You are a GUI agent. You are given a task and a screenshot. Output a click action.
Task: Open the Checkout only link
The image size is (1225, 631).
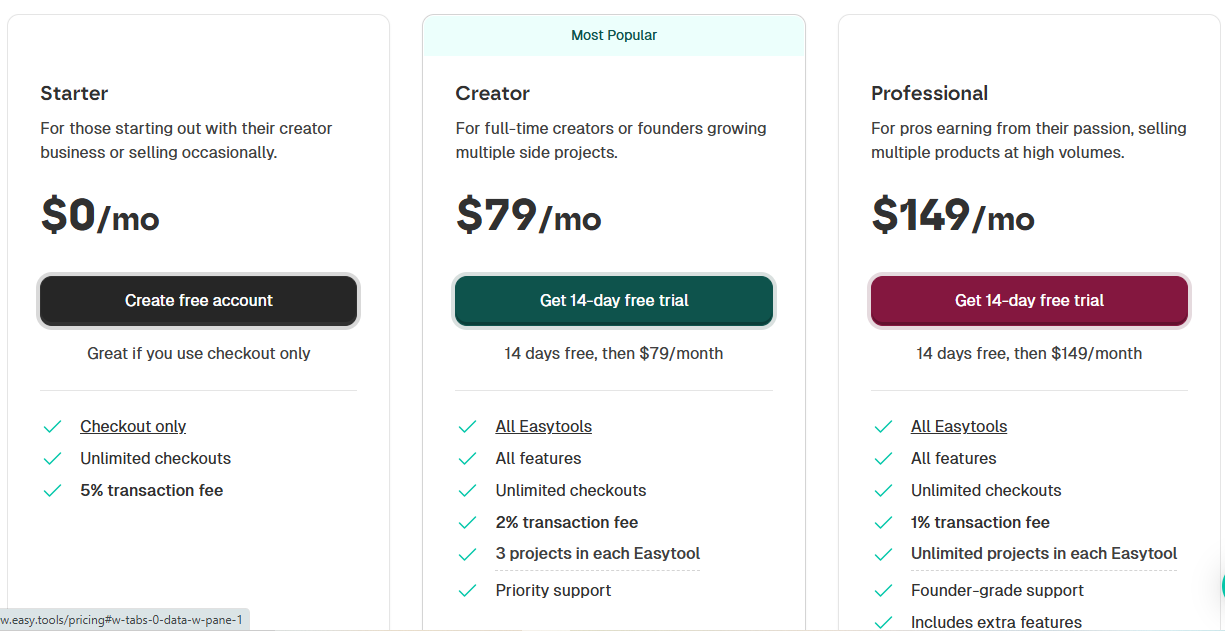click(133, 426)
